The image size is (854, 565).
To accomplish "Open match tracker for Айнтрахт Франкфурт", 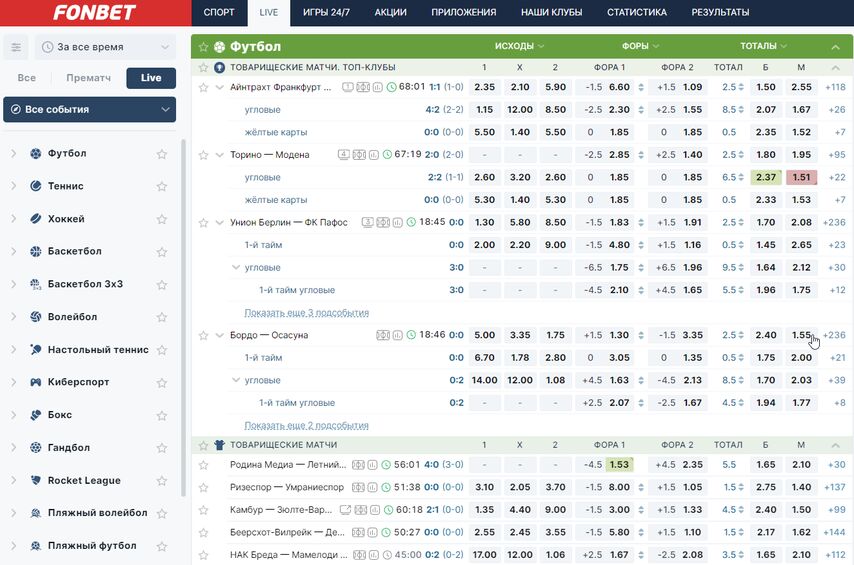I will click(363, 87).
